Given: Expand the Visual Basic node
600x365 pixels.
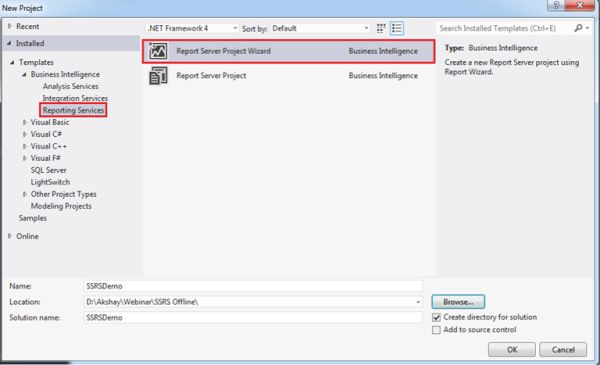Looking at the screenshot, I should [x=24, y=122].
